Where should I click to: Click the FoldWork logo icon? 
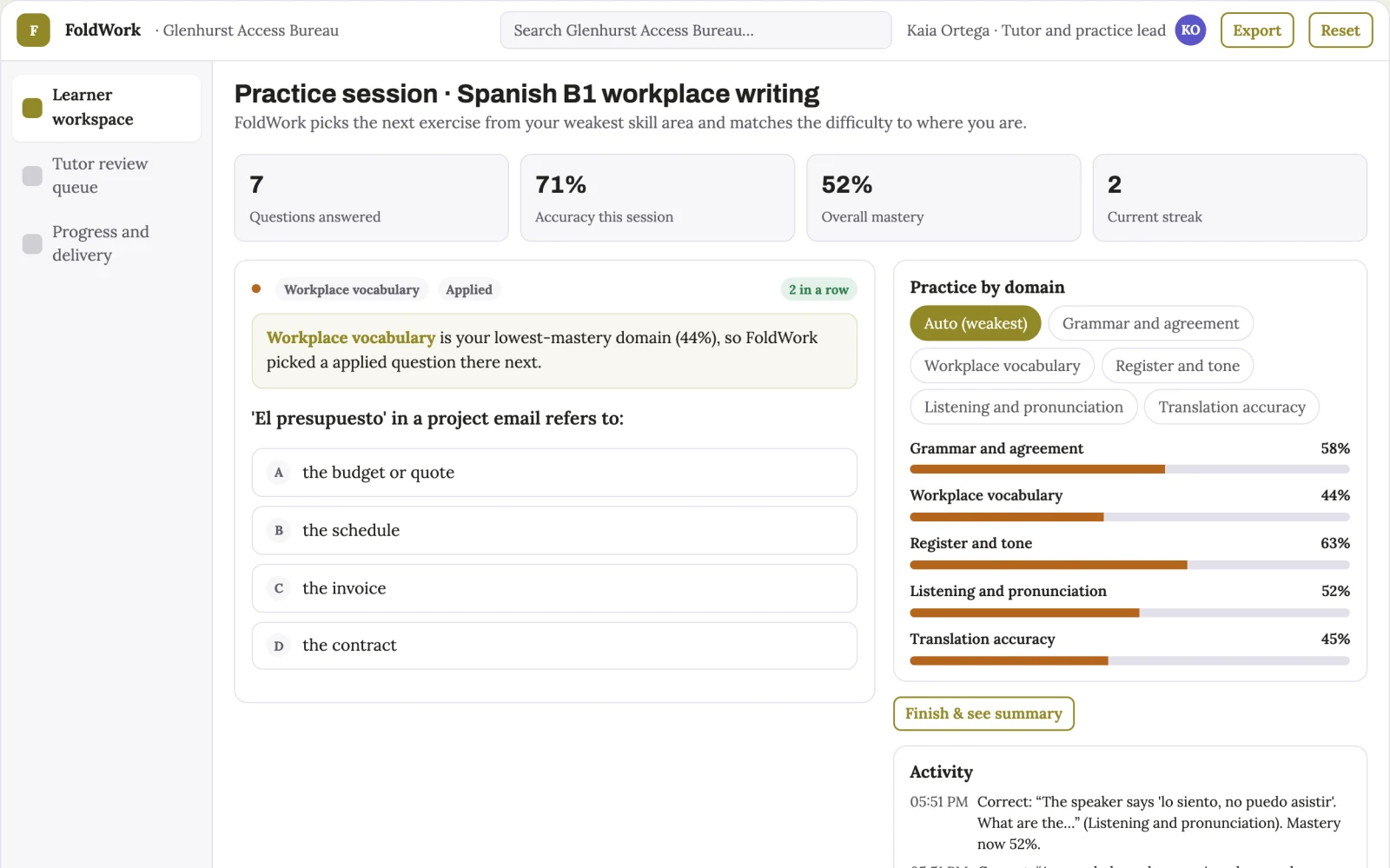pos(33,30)
